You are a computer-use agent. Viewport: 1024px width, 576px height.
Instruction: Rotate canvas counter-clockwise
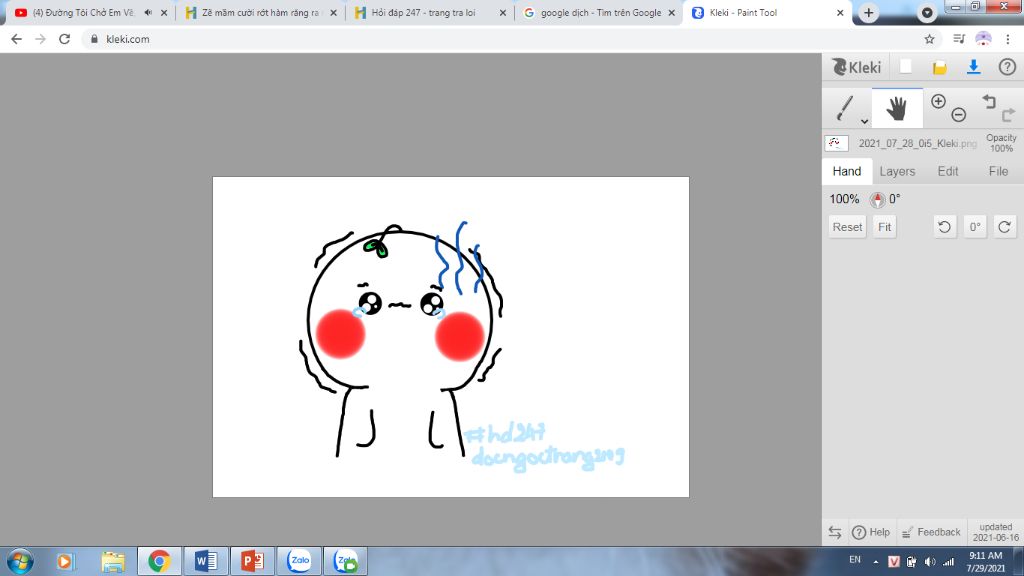tap(944, 227)
